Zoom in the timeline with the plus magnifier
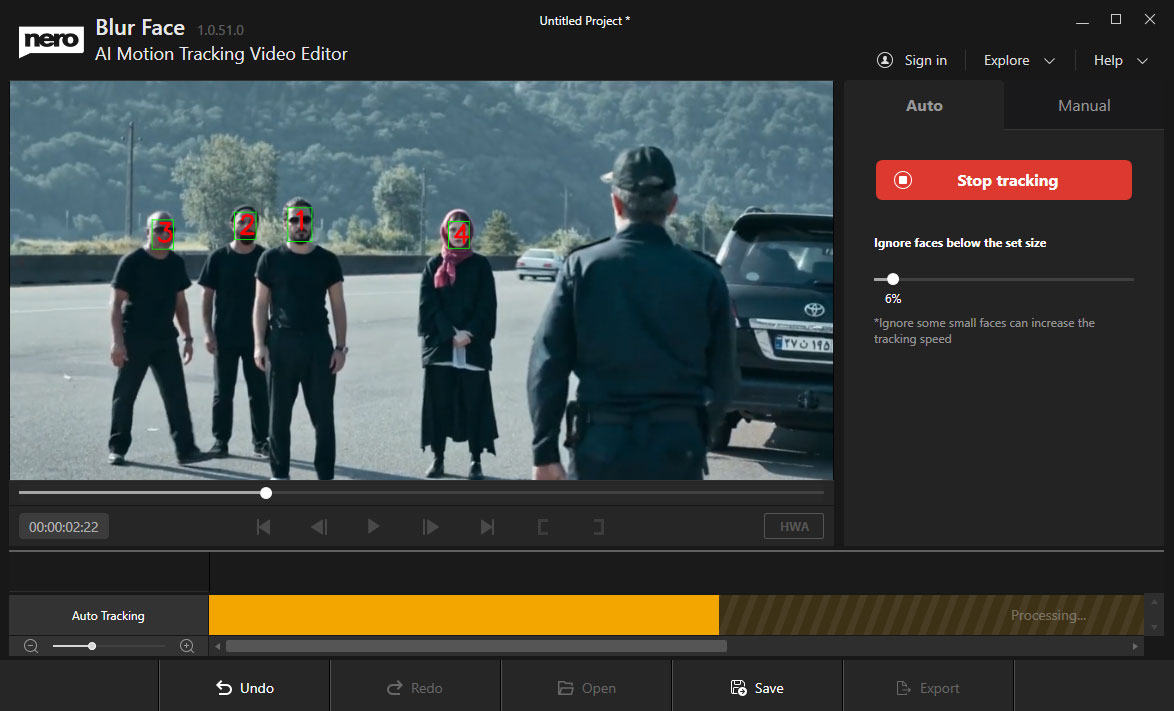Screen dimensions: 1174x711 click(x=187, y=646)
